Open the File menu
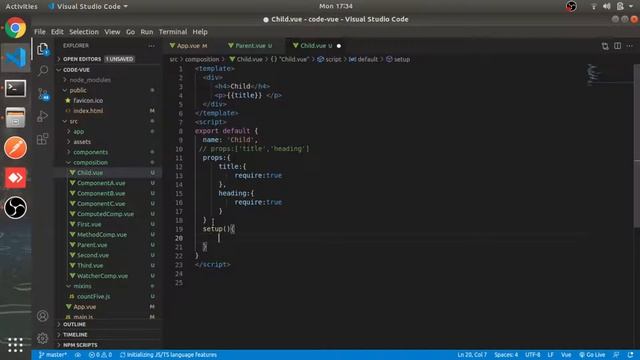640x360 pixels. click(40, 32)
